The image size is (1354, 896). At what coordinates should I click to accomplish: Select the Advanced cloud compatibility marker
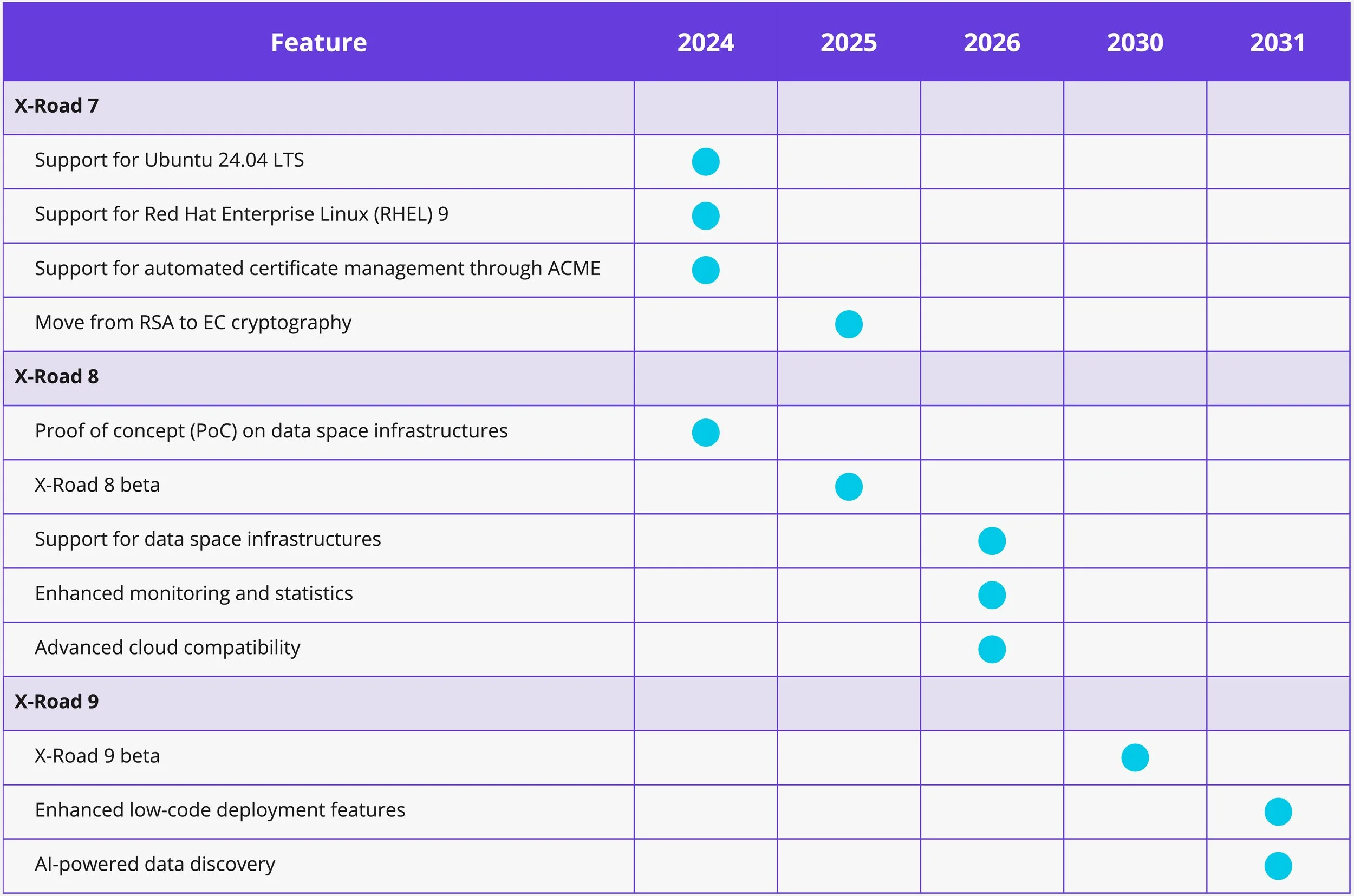[992, 648]
